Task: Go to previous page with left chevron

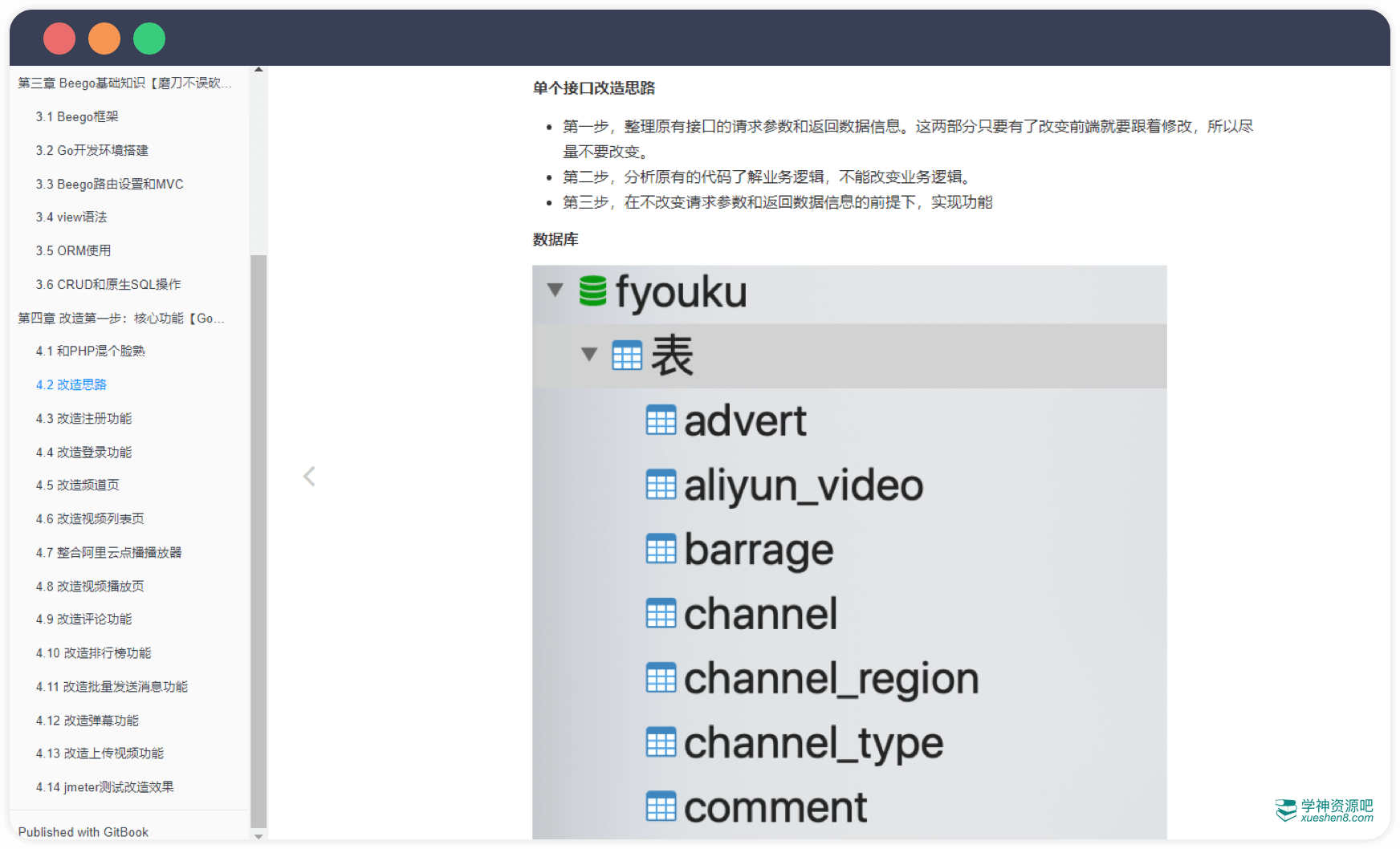Action: 309,477
